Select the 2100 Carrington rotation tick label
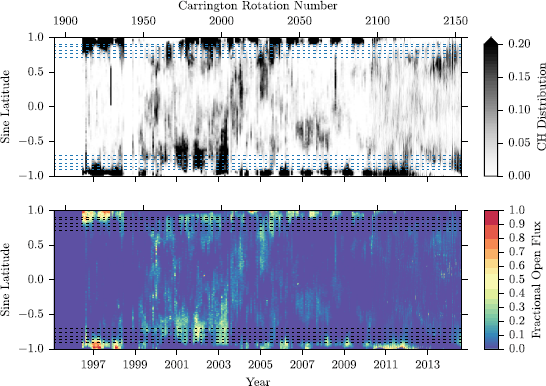The image size is (546, 386). click(377, 21)
